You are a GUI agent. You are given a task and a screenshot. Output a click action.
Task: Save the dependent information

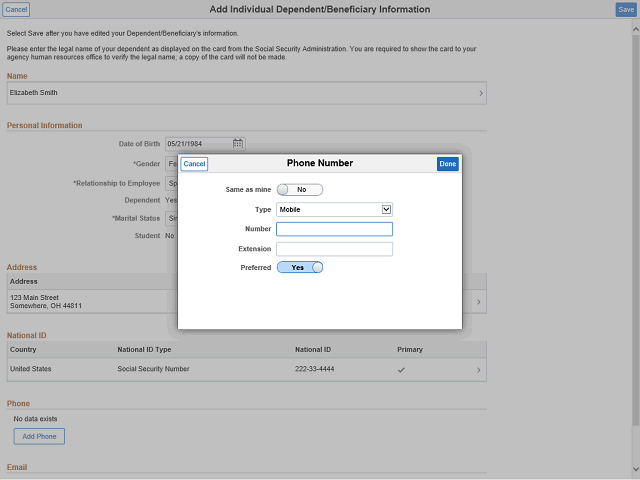click(x=626, y=9)
